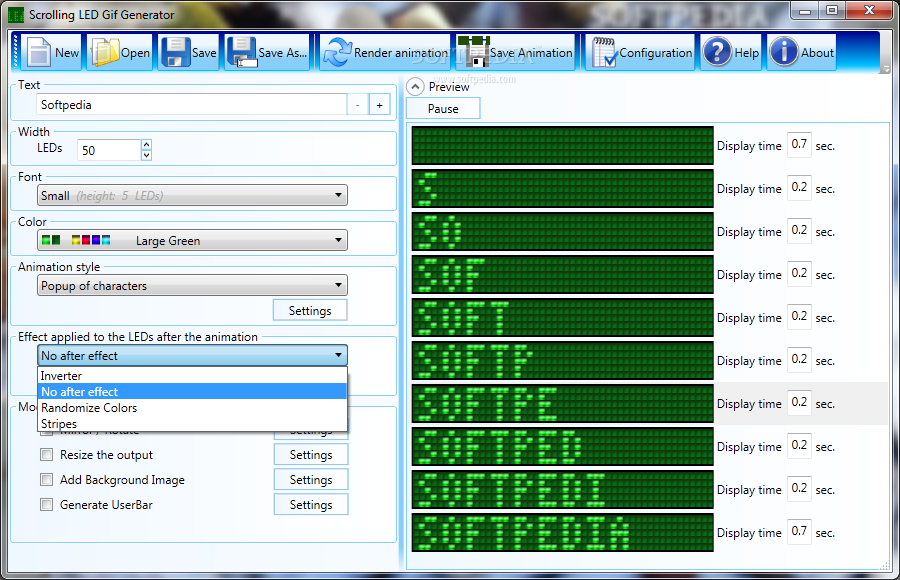Maximize the Scrolling LED Gif Generator window
900x580 pixels.
pyautogui.click(x=832, y=11)
